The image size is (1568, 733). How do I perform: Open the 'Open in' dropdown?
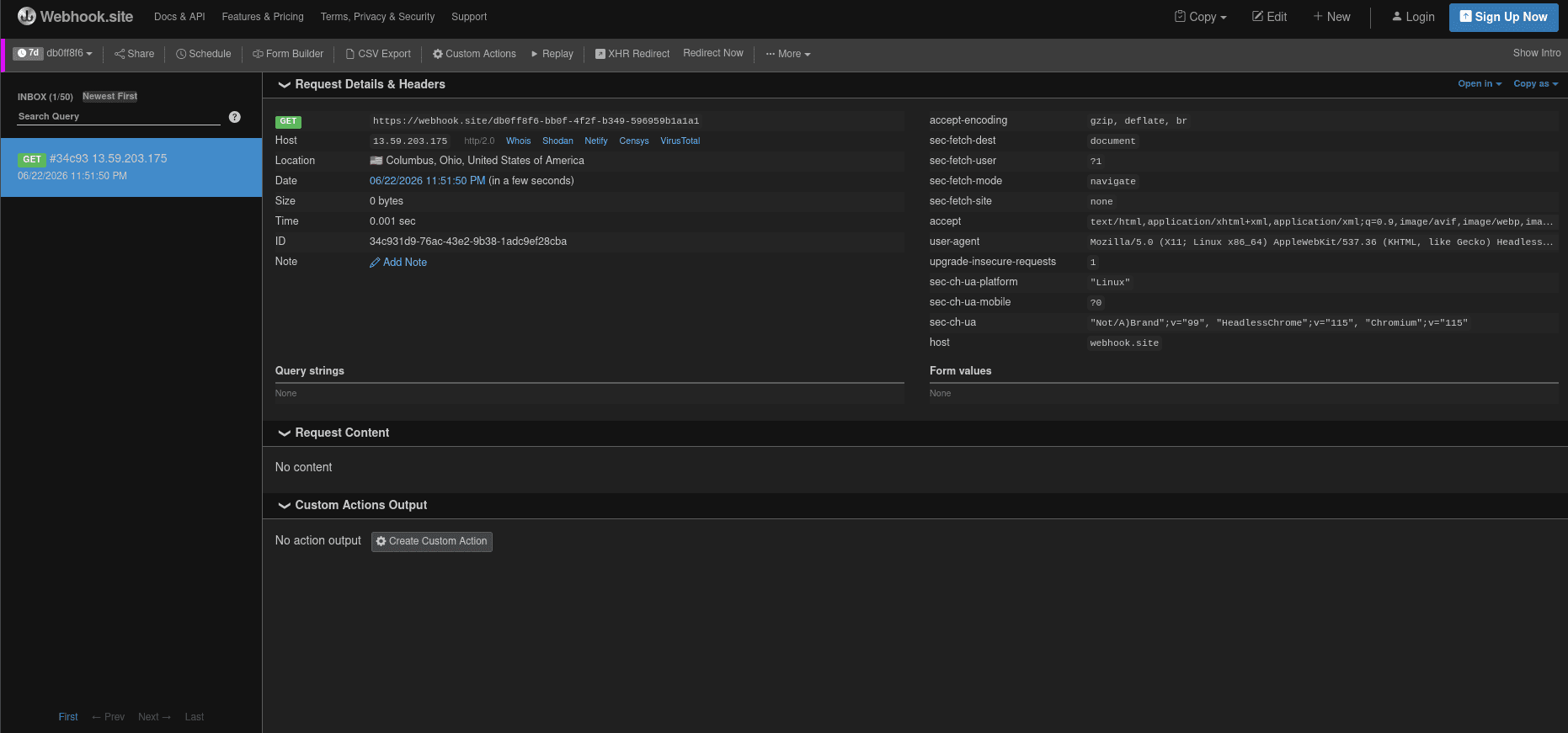pyautogui.click(x=1480, y=84)
